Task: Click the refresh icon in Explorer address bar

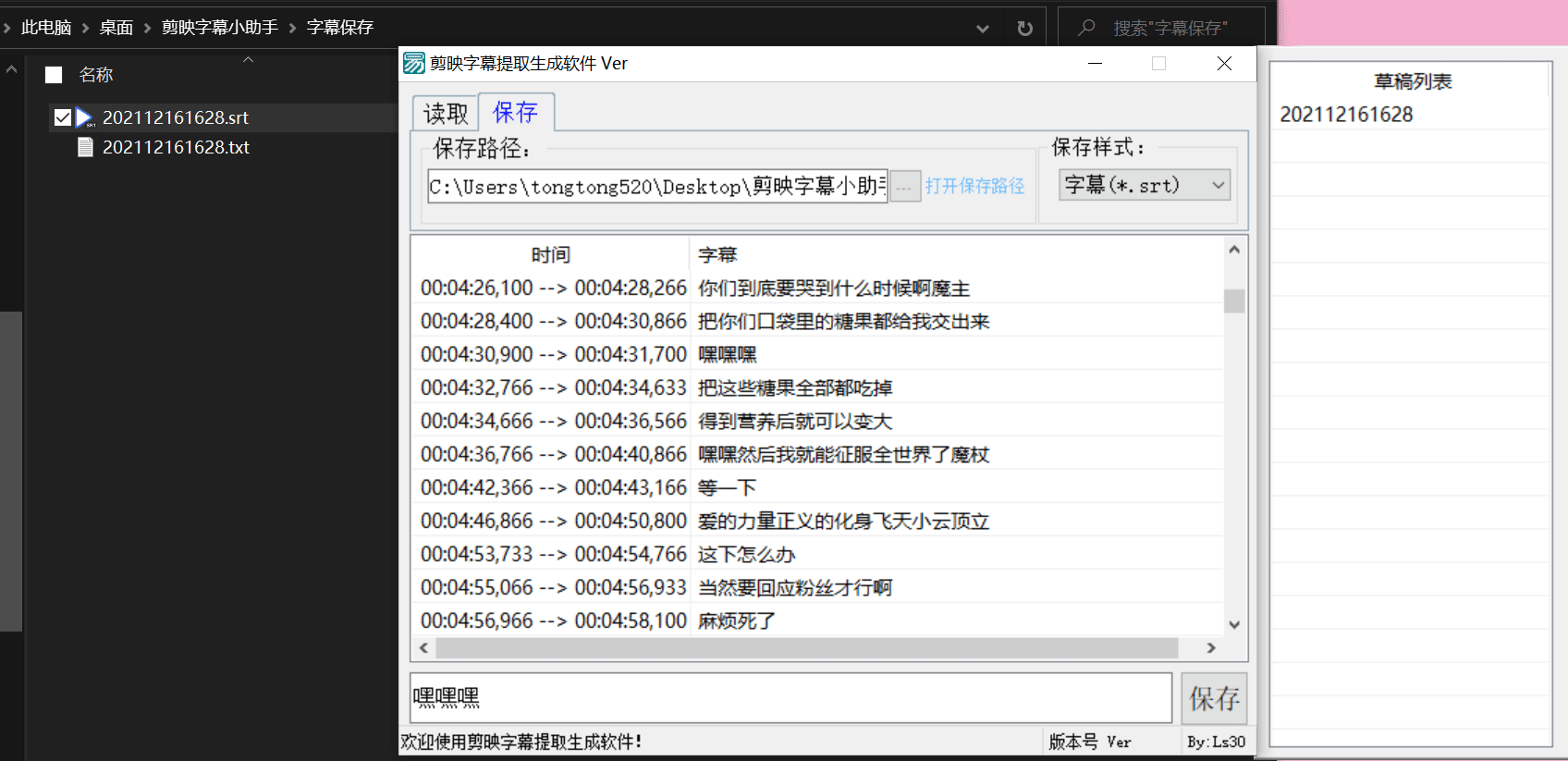Action: point(1024,28)
